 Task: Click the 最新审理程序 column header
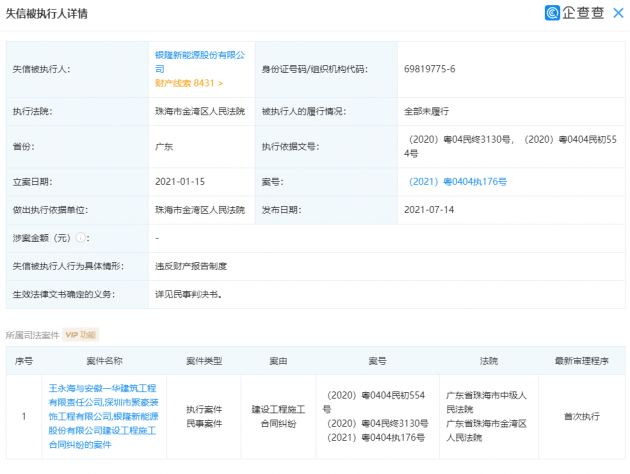(x=581, y=361)
